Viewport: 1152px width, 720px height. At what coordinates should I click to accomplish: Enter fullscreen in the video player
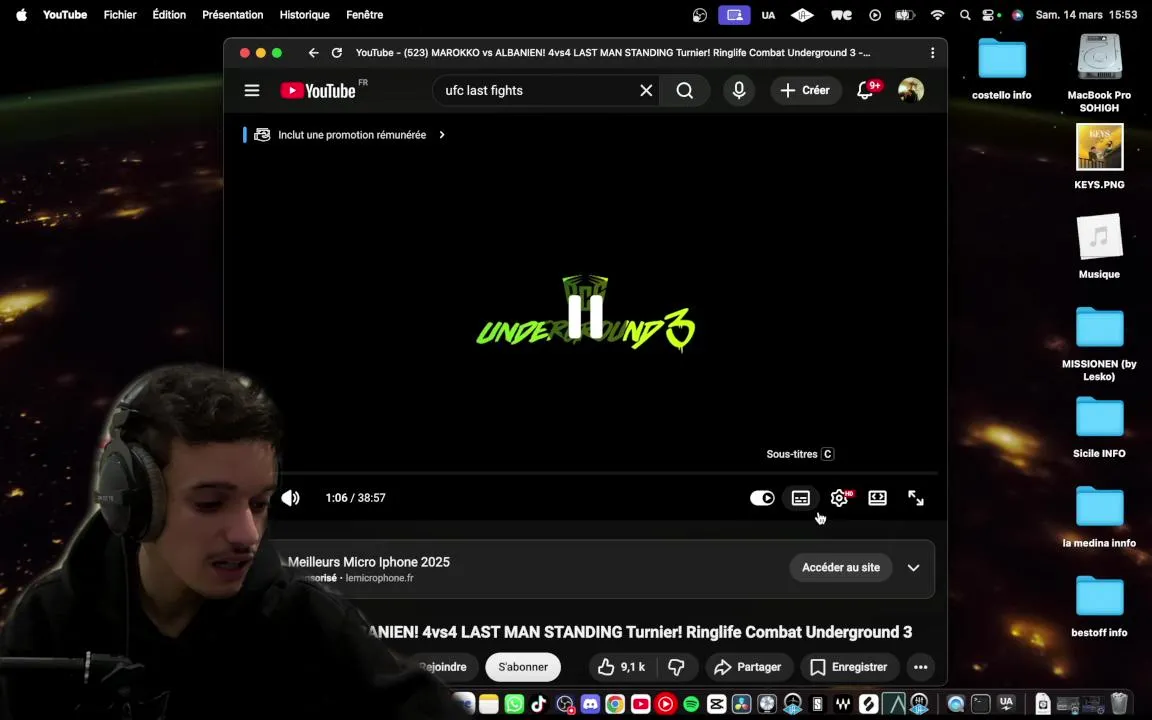click(x=915, y=498)
